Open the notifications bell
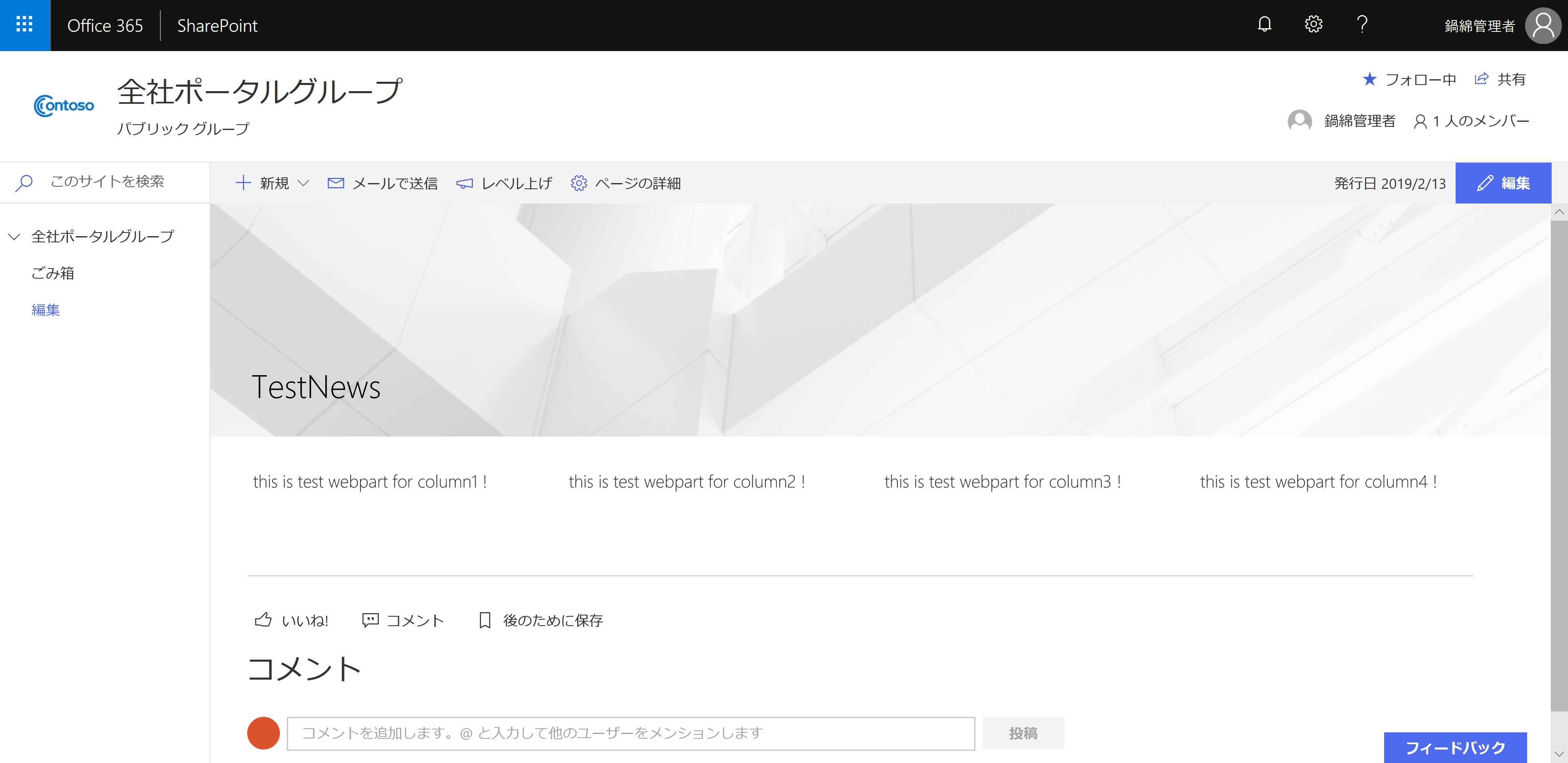The height and width of the screenshot is (763, 1568). tap(1264, 25)
